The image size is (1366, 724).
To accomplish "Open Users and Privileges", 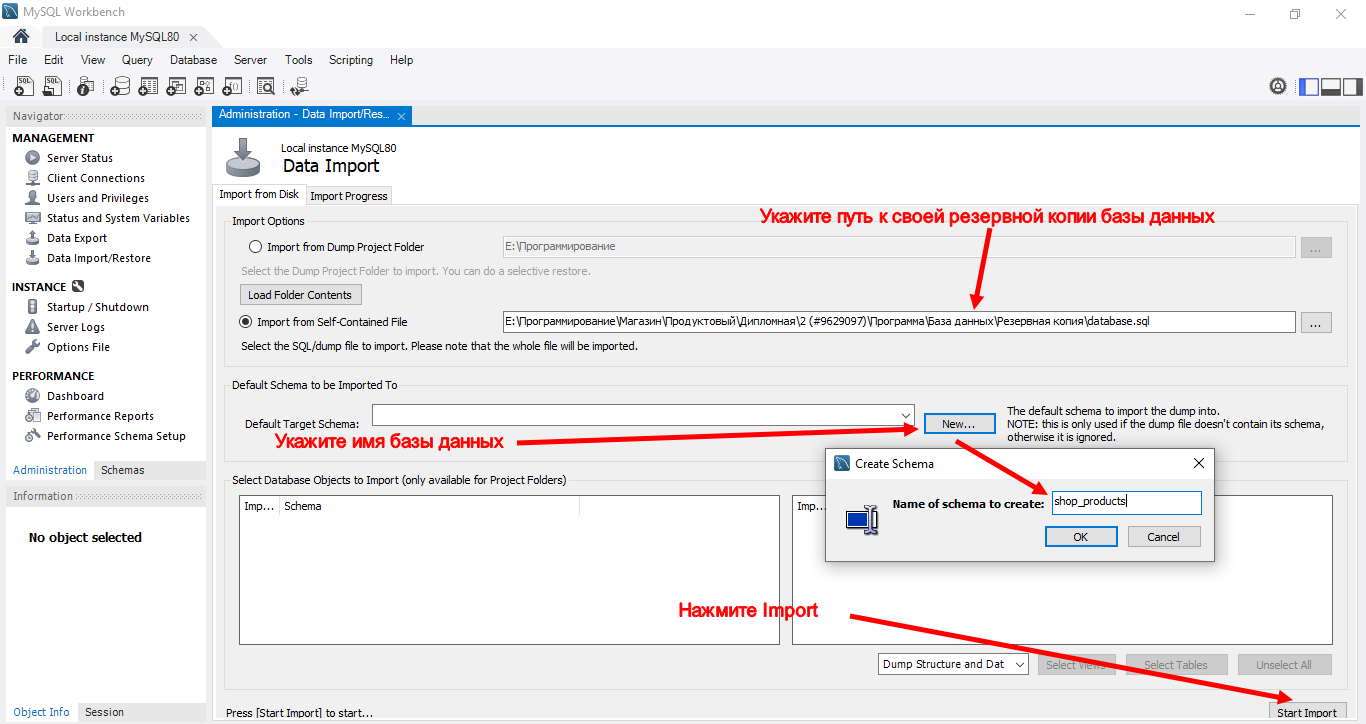I will 98,198.
